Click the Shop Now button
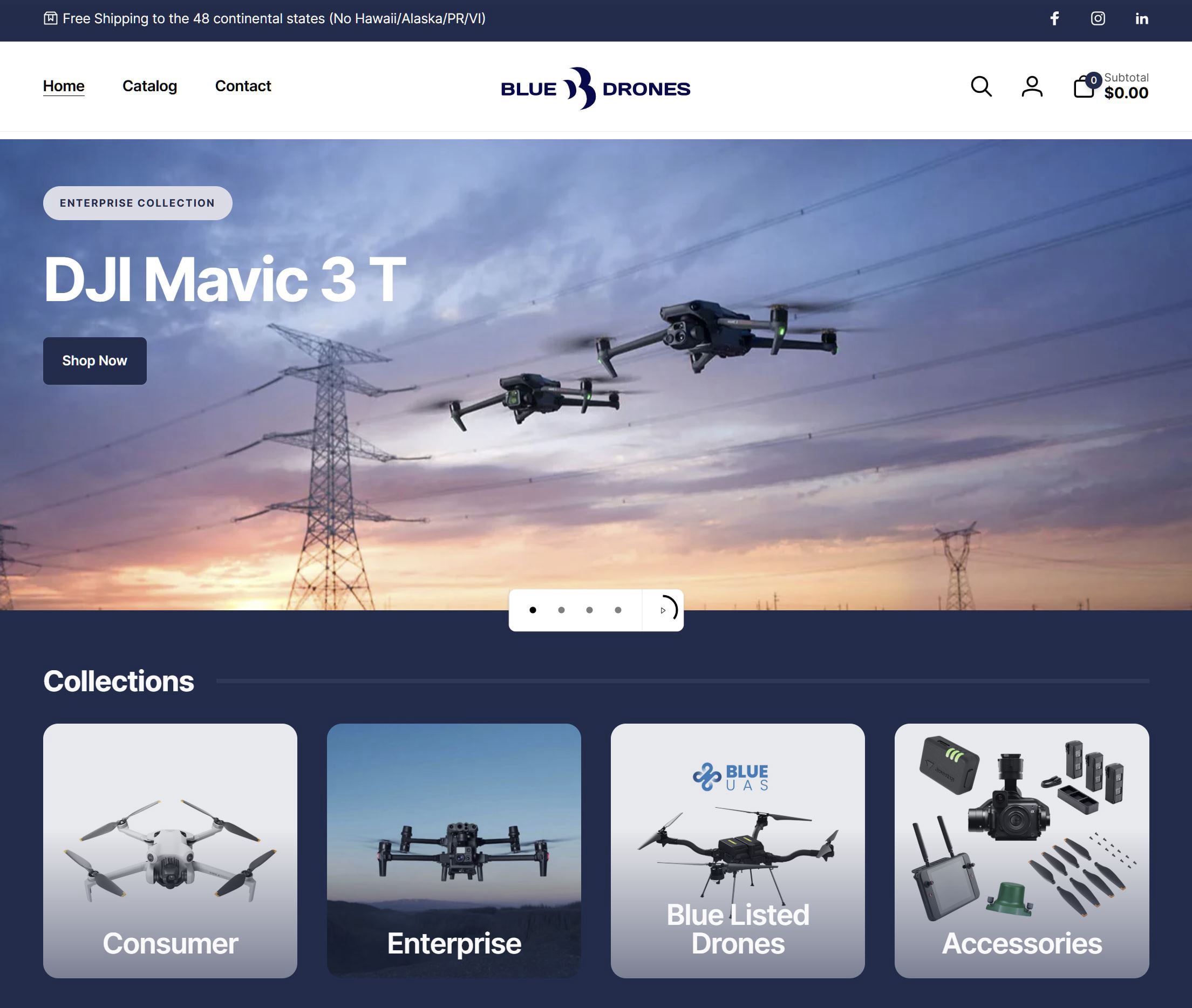 coord(94,360)
